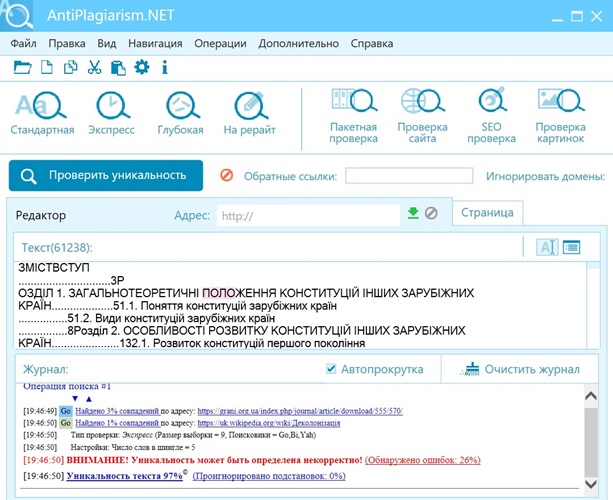
Task: Click the Операция поиска #1 heading
Action: (67, 387)
